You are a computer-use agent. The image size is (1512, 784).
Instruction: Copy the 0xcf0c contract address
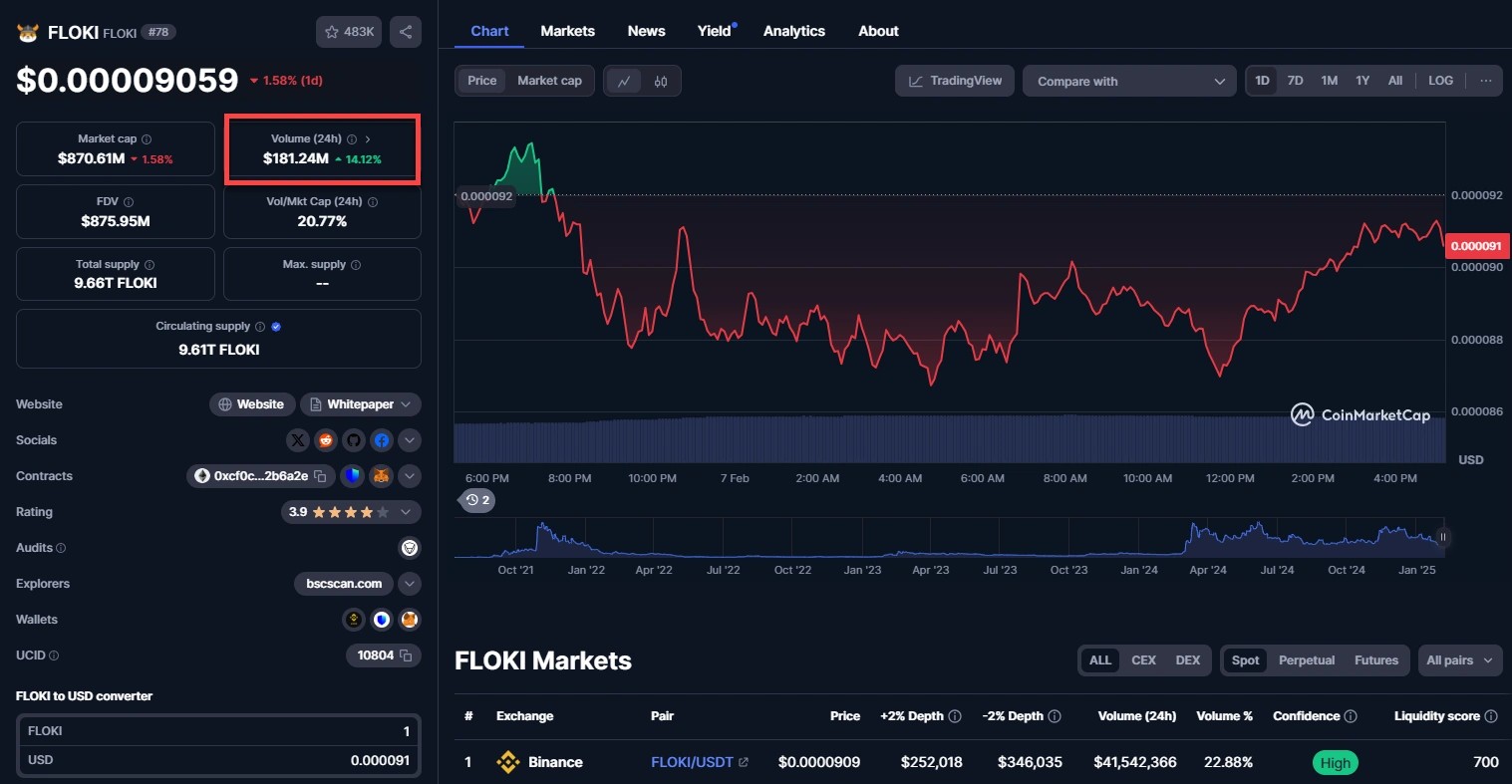pos(320,476)
